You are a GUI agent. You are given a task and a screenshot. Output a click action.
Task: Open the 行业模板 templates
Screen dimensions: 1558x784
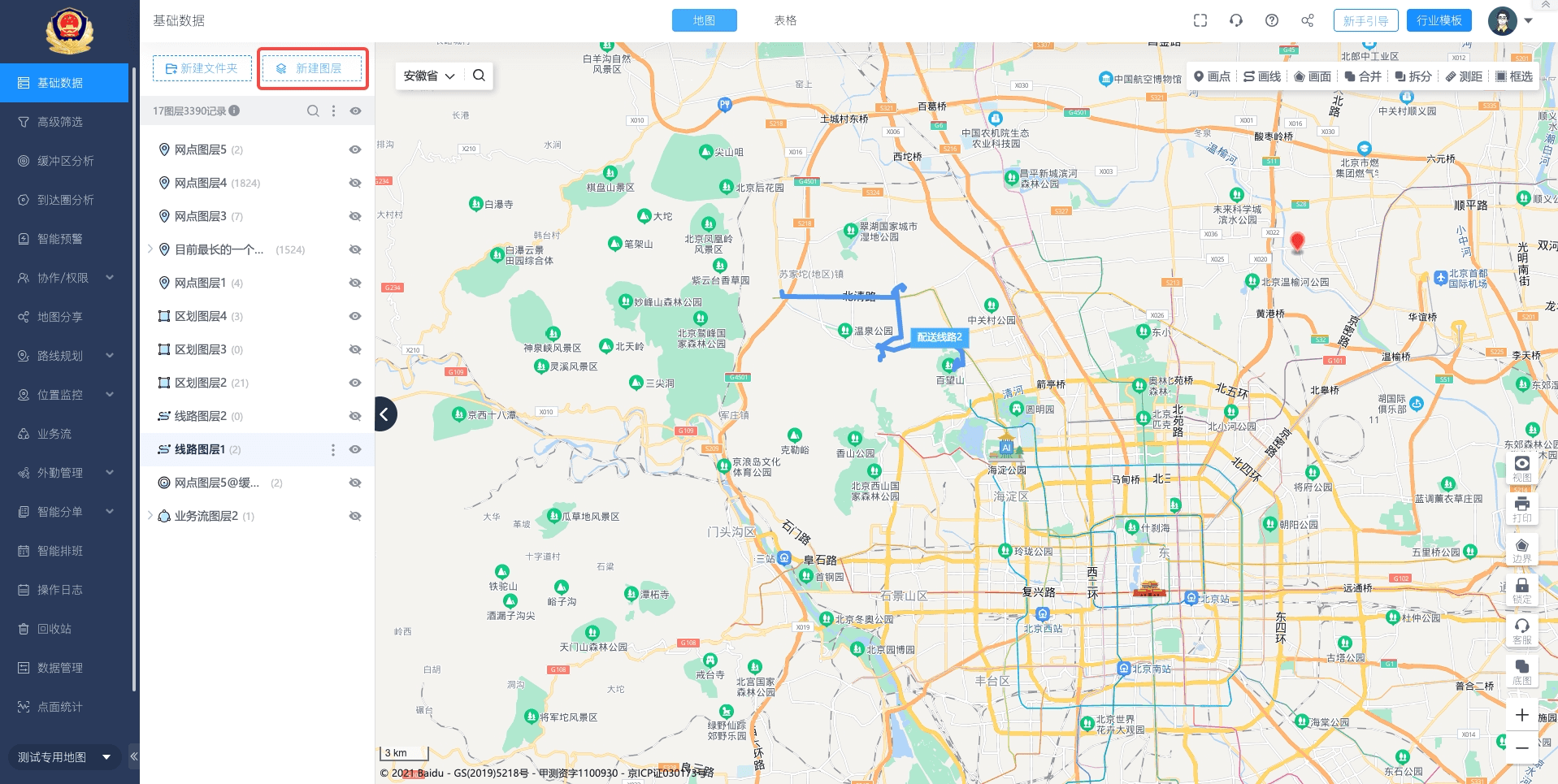1439,20
